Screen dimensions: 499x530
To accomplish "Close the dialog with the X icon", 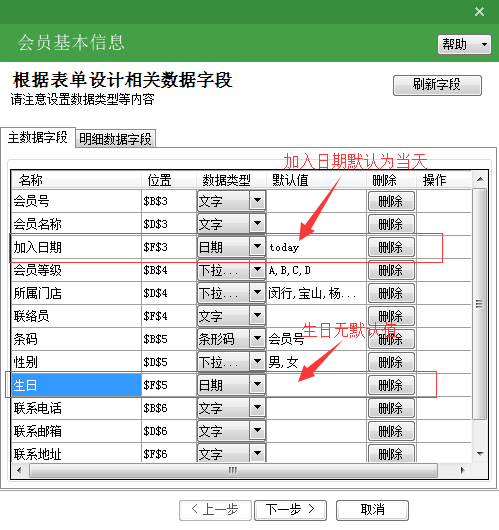I will coord(479,12).
